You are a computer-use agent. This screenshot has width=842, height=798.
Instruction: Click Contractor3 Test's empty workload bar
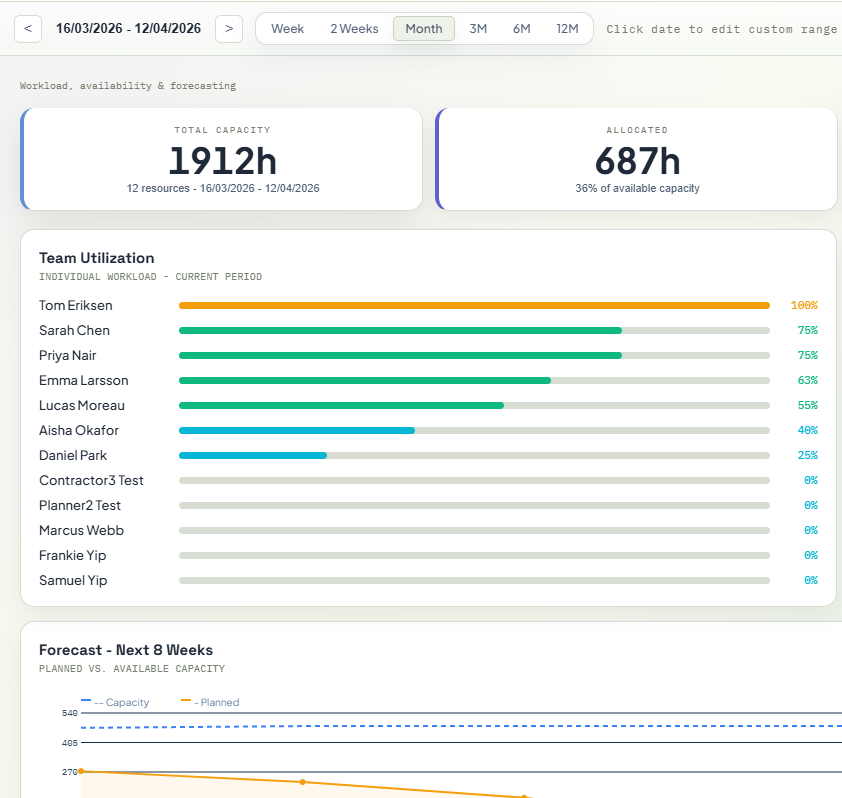coord(472,480)
